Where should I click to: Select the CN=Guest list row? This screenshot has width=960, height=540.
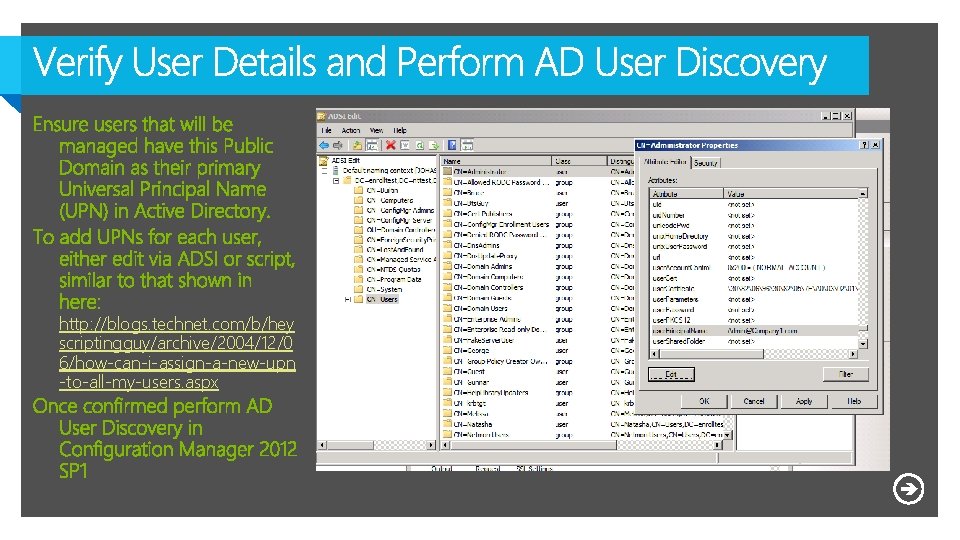click(538, 372)
